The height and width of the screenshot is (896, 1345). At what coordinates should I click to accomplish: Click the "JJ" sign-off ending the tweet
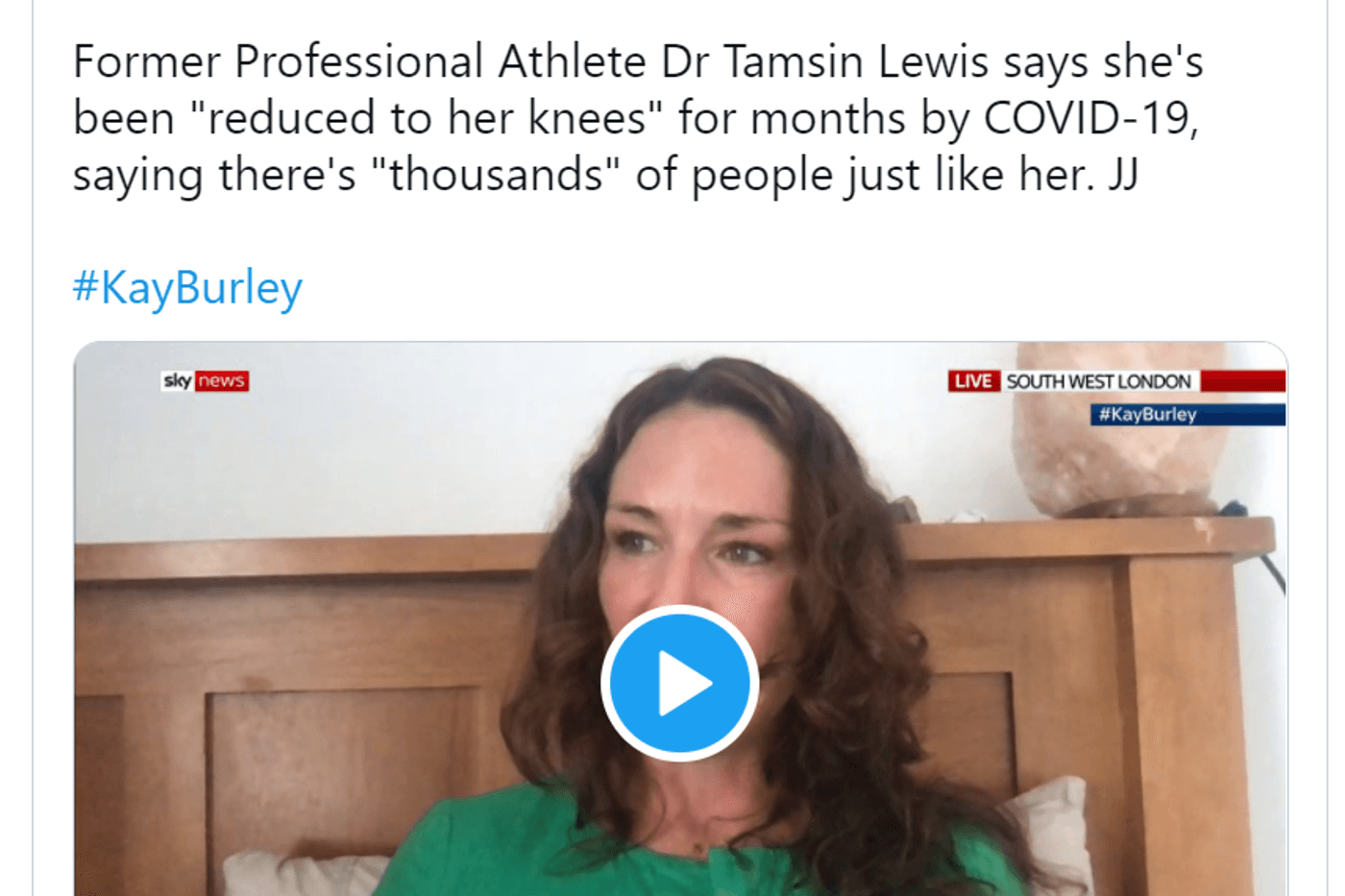point(1122,176)
